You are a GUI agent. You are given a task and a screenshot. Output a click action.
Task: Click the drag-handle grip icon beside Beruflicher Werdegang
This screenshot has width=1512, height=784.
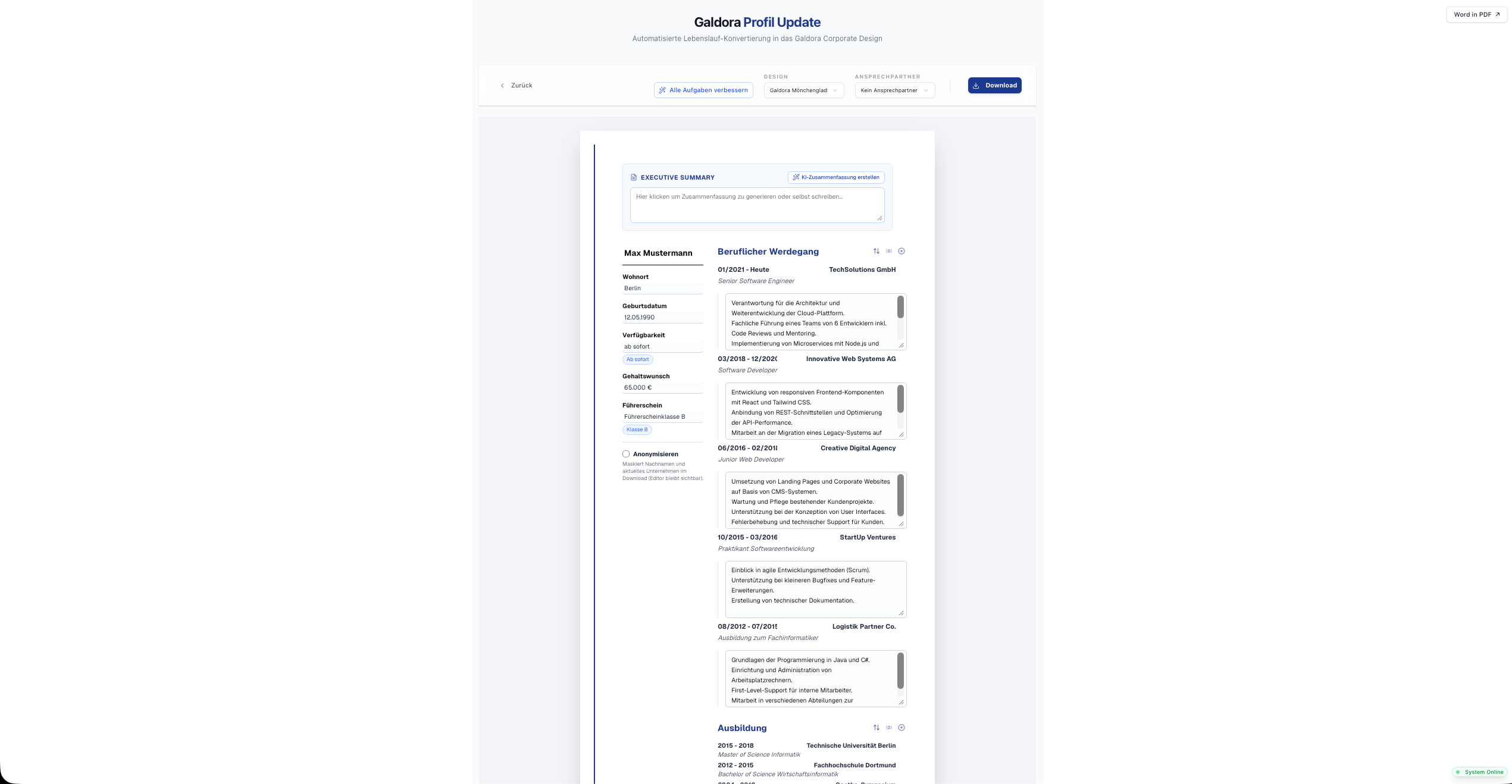889,251
